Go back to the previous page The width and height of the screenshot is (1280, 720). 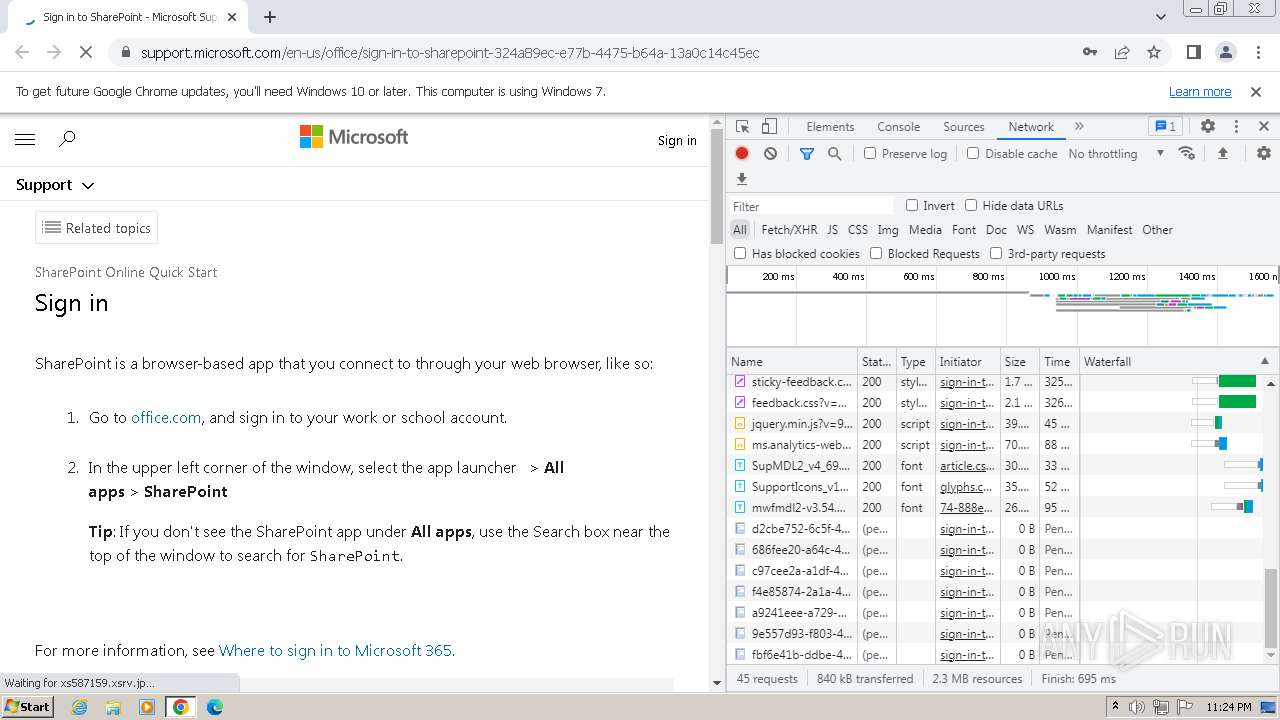(x=22, y=53)
